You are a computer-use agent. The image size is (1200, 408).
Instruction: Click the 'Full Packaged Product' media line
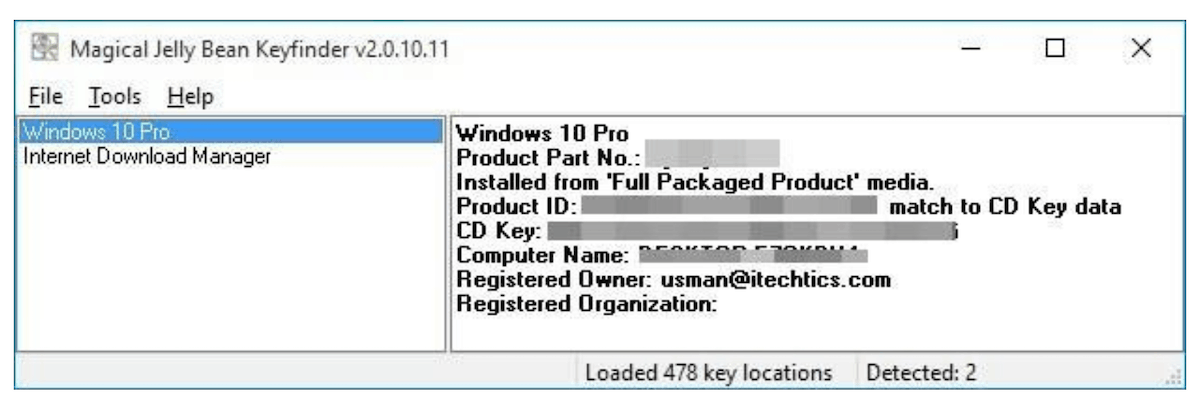click(695, 183)
